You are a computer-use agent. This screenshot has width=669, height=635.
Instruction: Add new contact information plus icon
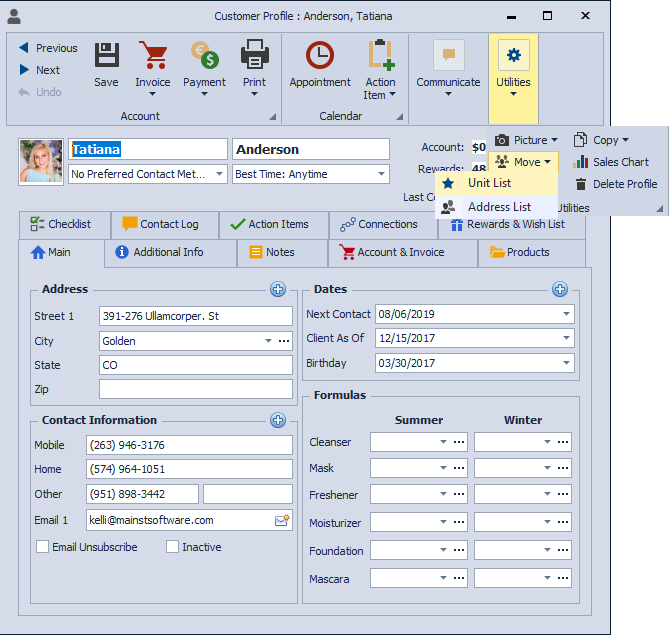(x=278, y=420)
